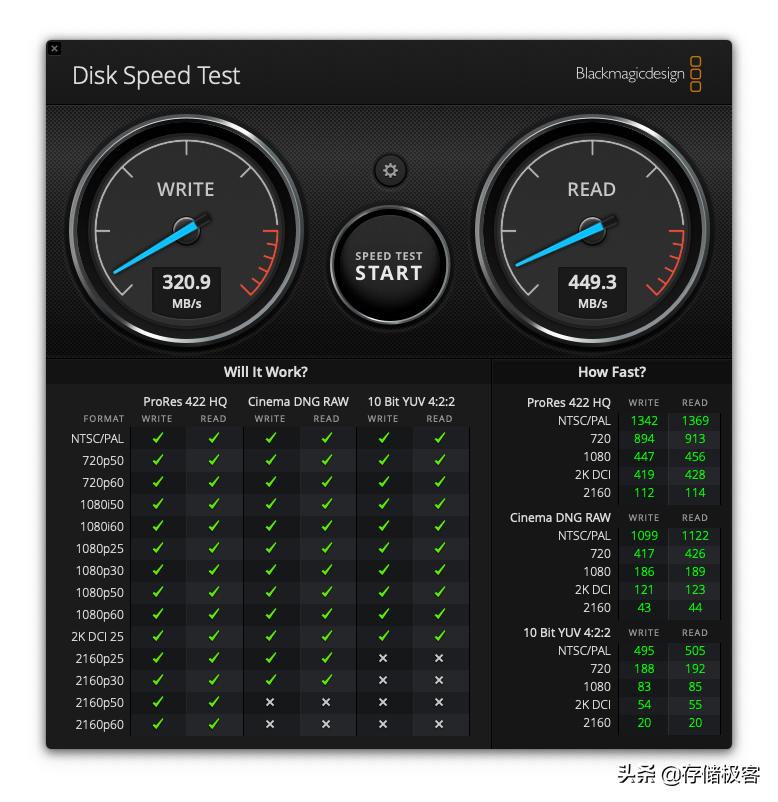Open the settings gear above Start
The height and width of the screenshot is (802, 778).
pos(390,170)
